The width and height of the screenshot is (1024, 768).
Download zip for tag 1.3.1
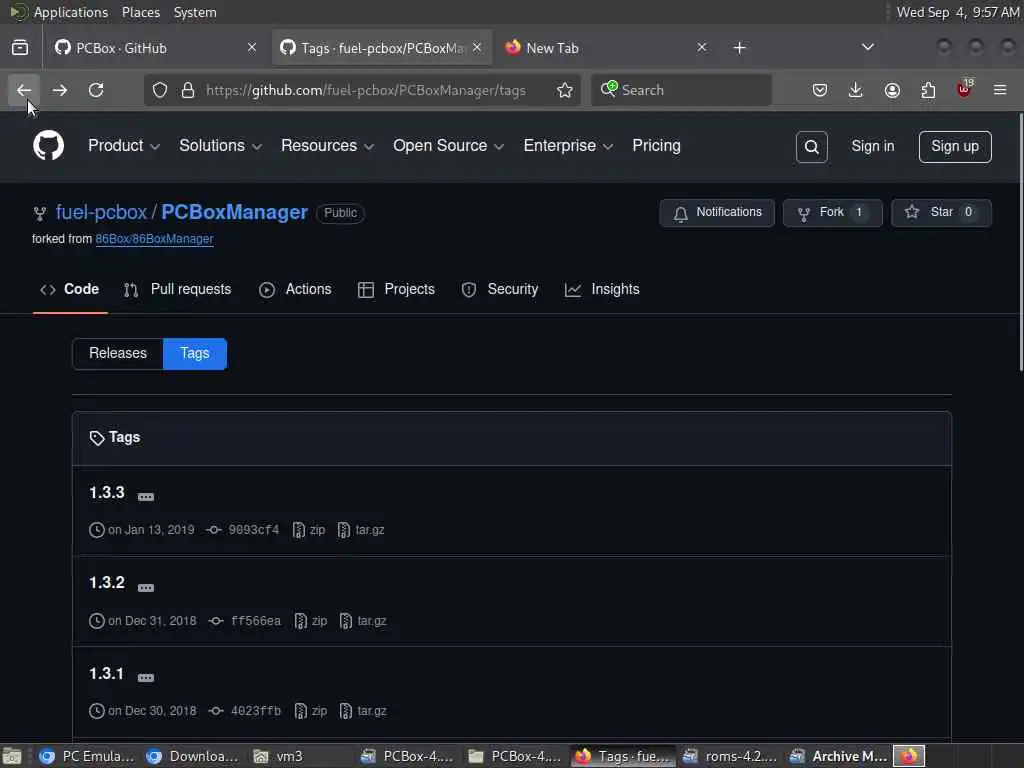(311, 711)
